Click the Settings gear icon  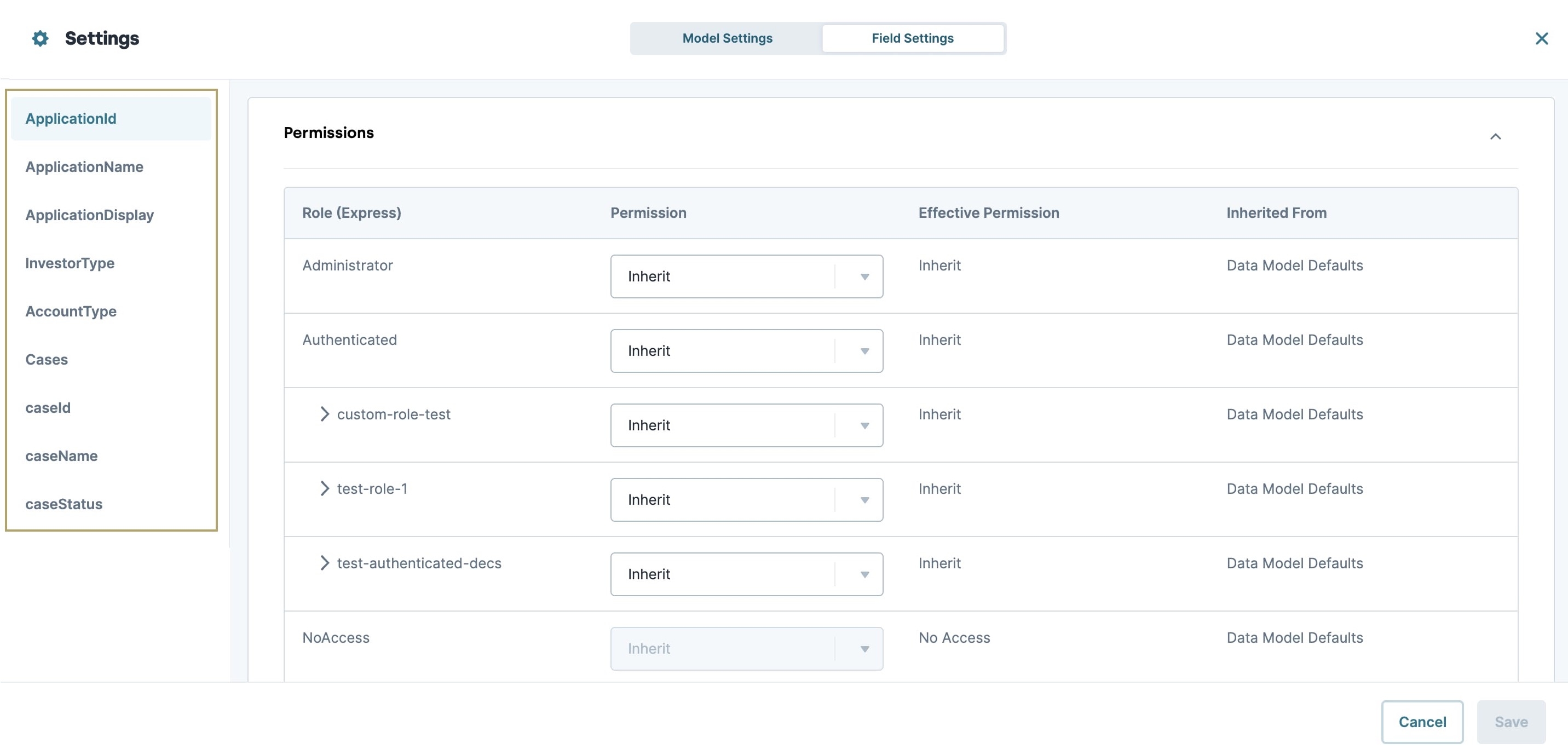pos(40,38)
